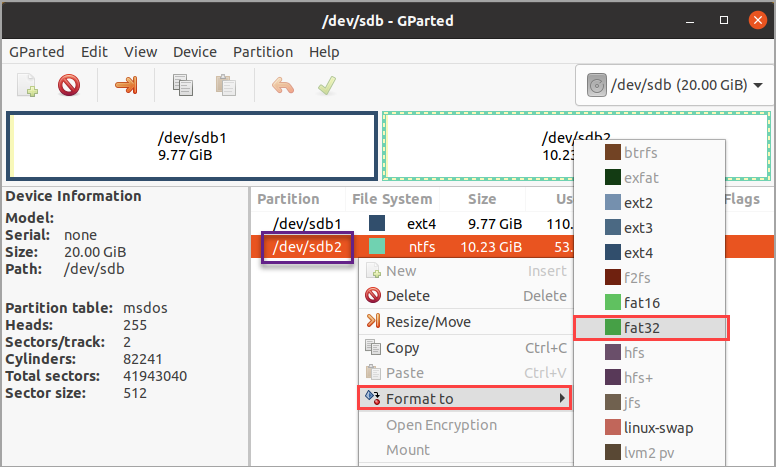Click the orange Resize/Move toolbar icon
The image size is (776, 467).
coord(126,85)
